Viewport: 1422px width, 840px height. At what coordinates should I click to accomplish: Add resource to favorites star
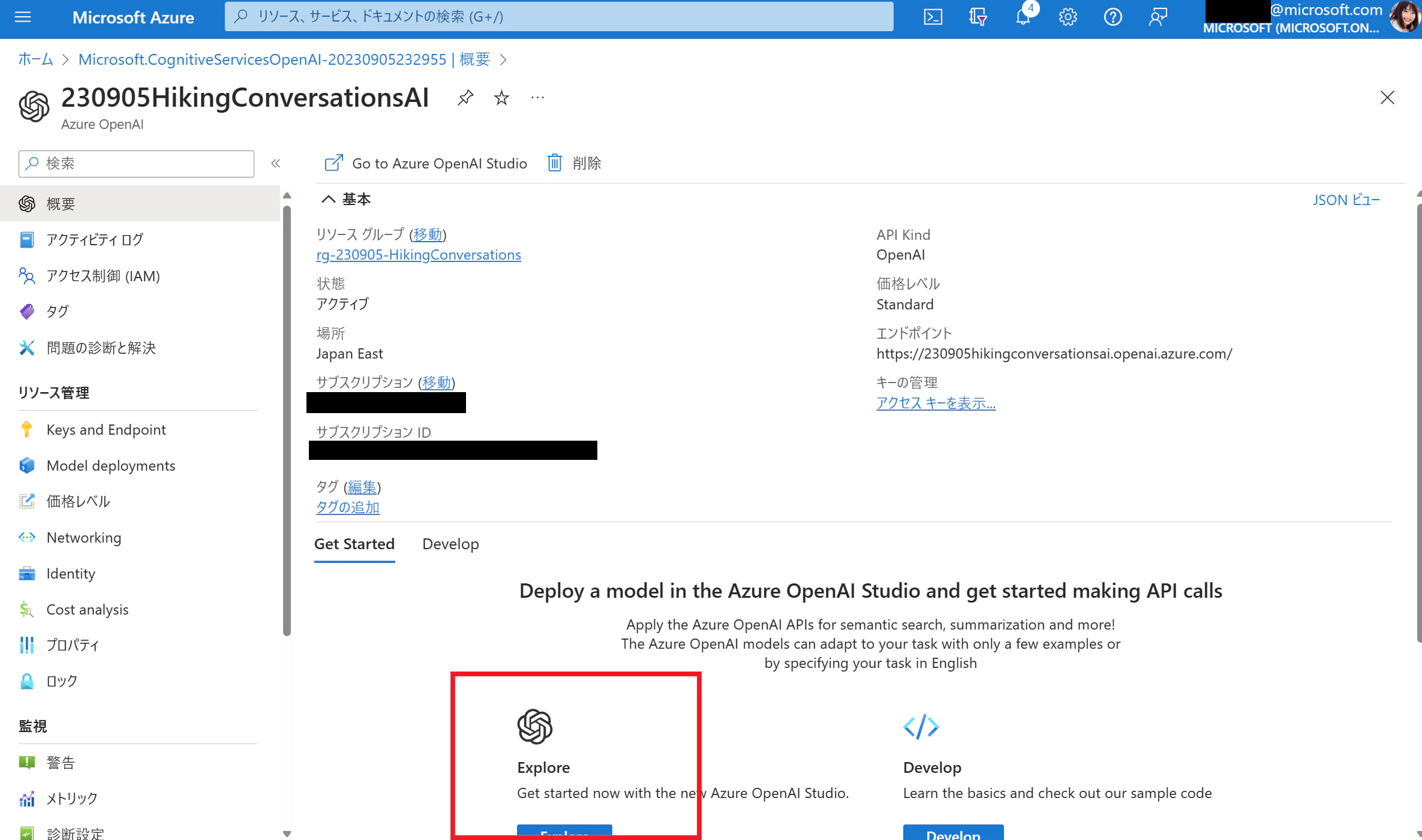[501, 97]
